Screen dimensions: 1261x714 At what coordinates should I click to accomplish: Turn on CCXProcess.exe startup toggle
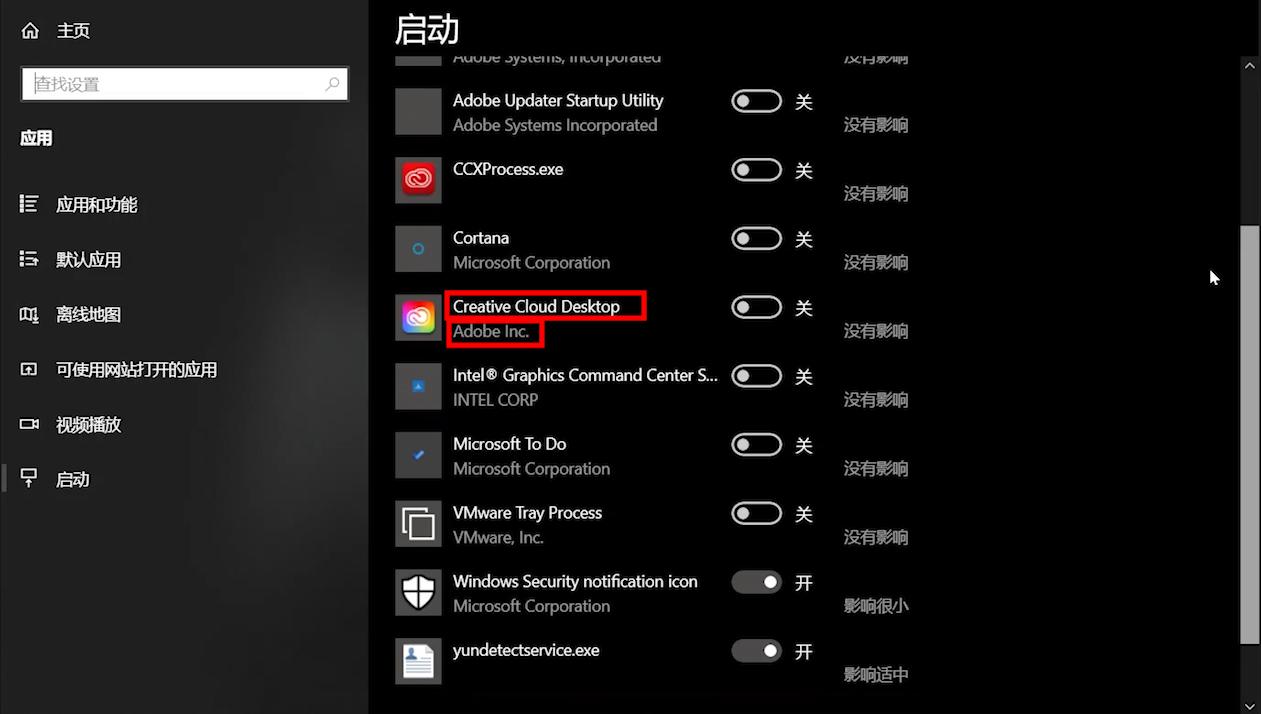(756, 170)
